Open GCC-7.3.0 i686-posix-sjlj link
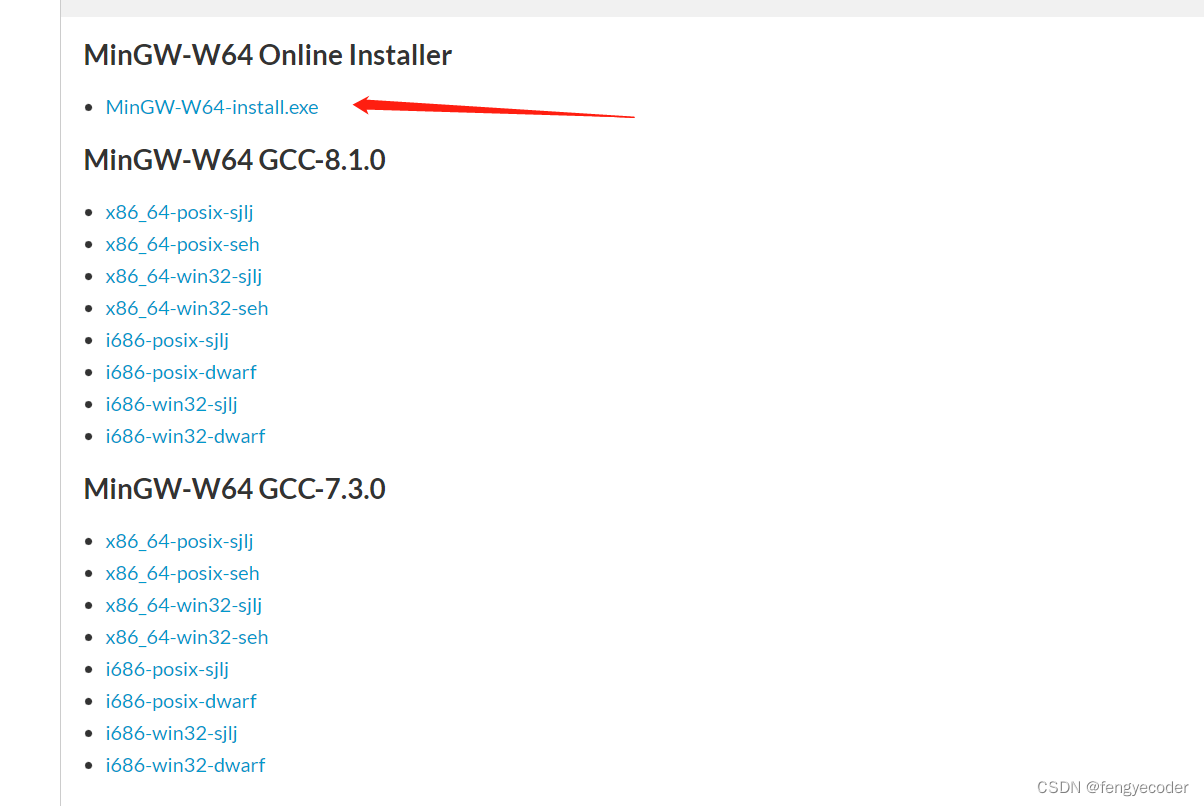 point(168,669)
